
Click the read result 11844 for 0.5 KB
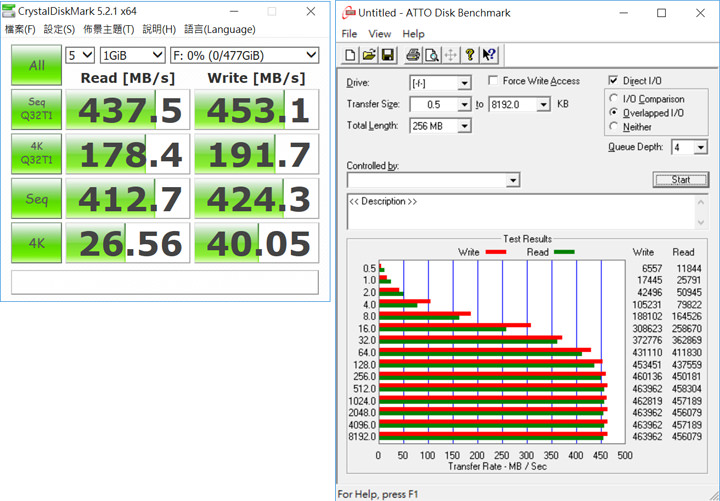[x=689, y=268]
